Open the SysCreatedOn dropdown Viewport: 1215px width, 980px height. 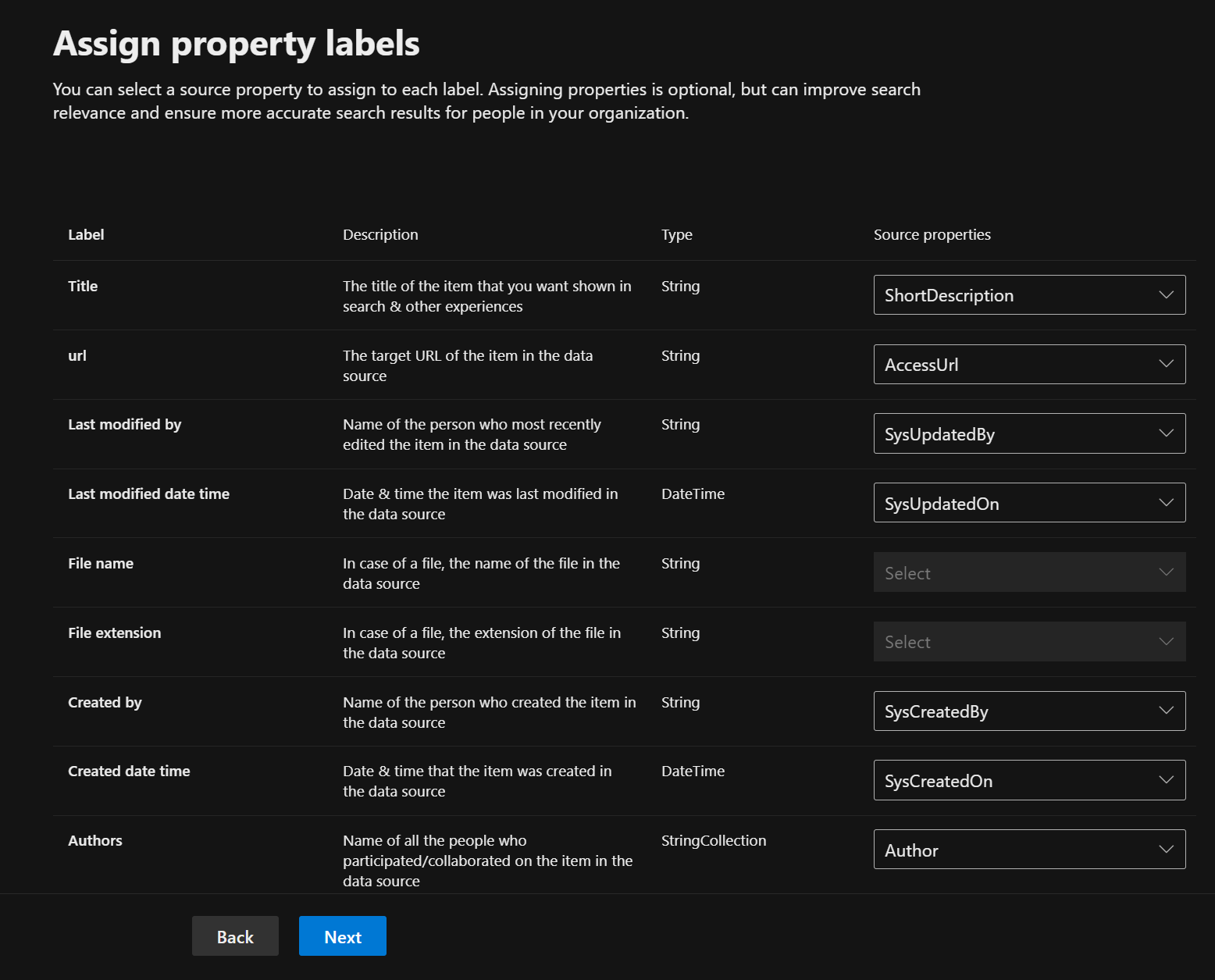click(x=1029, y=780)
